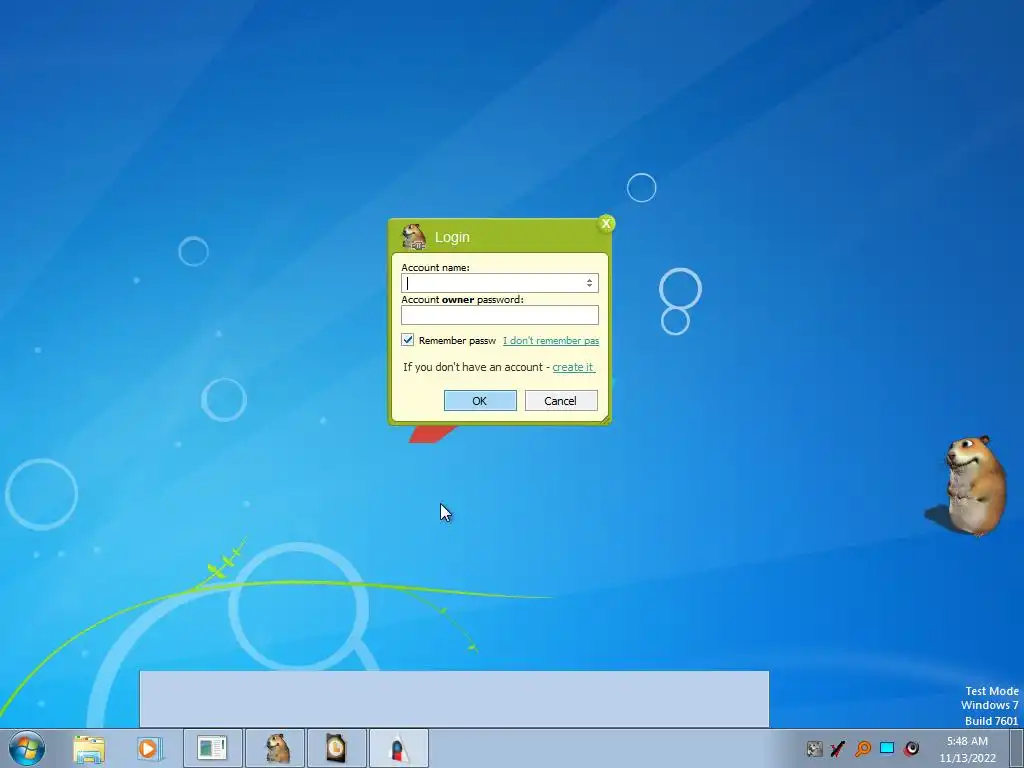
Task: Click the Show desktop strip
Action: [x=1017, y=748]
